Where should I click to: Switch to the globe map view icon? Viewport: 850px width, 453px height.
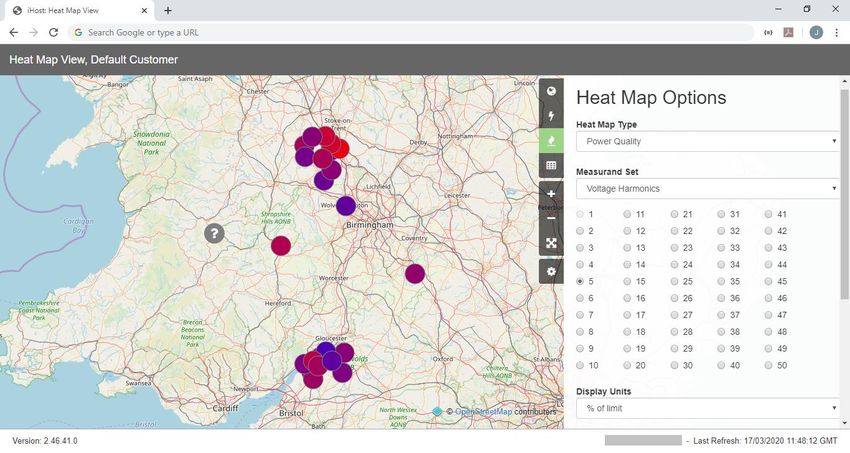point(551,91)
